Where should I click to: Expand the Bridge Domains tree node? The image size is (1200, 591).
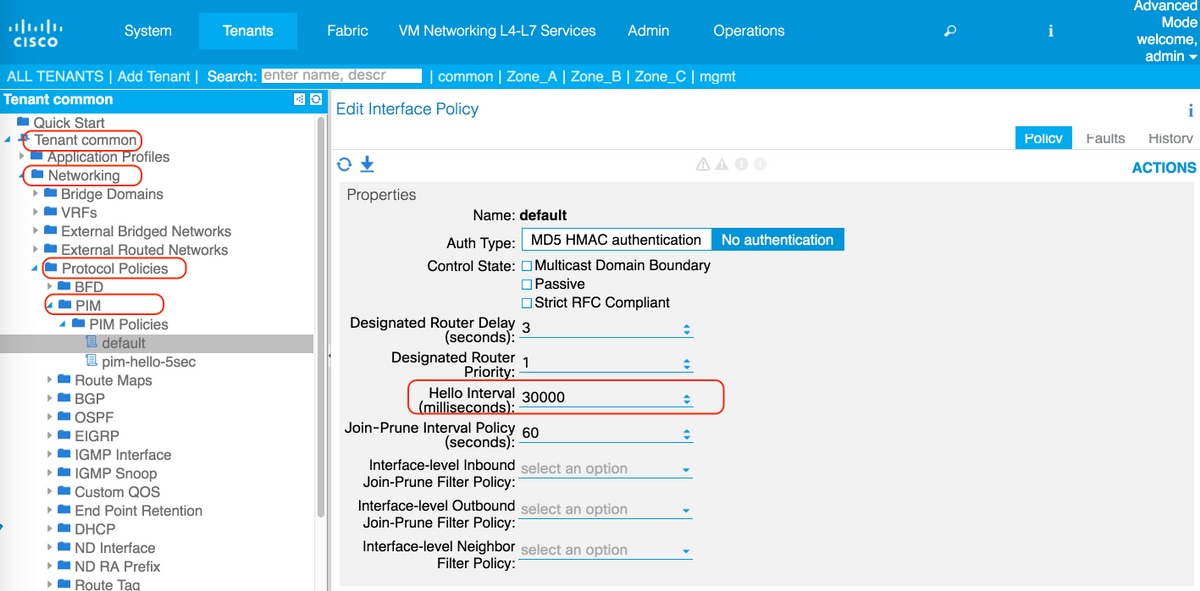click(36, 193)
